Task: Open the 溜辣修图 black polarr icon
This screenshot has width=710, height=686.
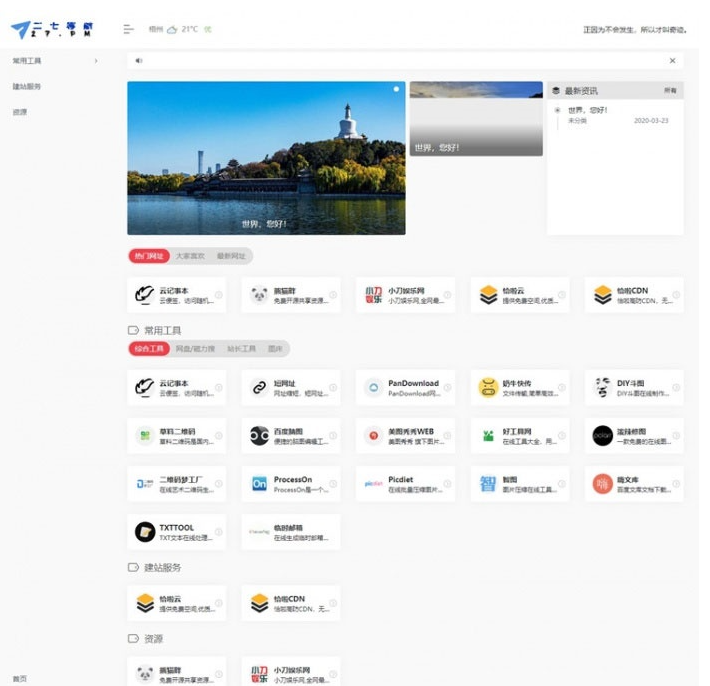Action: click(603, 436)
